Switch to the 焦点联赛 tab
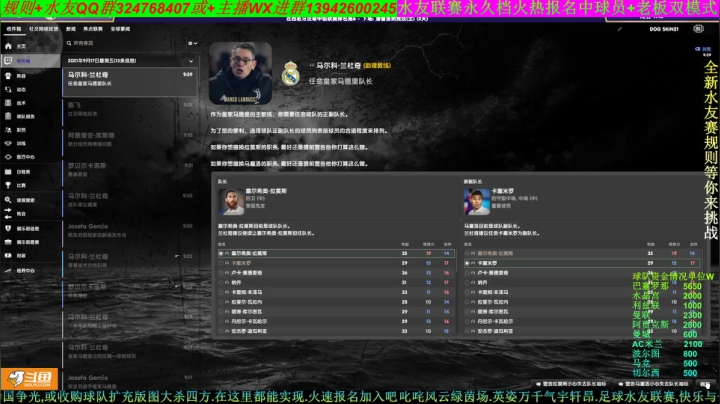 [93, 29]
